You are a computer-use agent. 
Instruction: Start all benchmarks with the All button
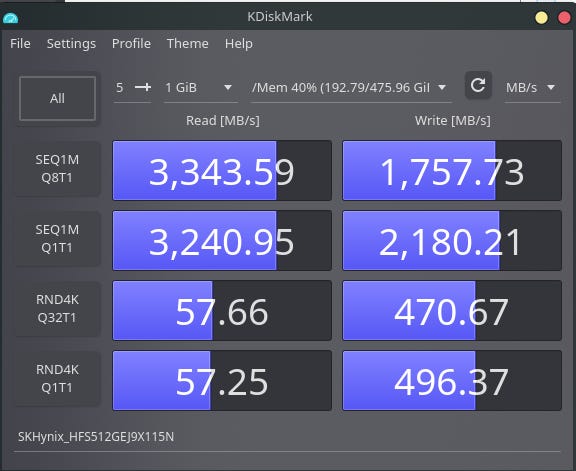(x=57, y=98)
